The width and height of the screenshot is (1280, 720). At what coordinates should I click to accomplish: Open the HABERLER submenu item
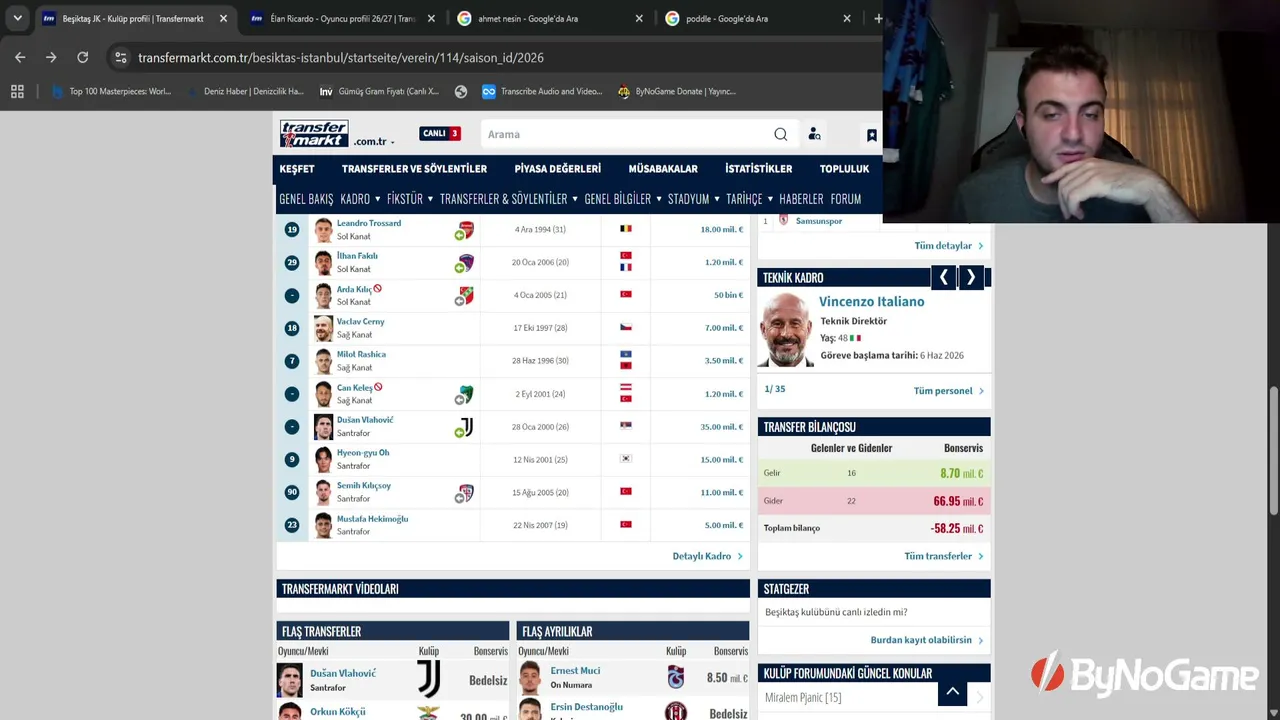coord(801,199)
